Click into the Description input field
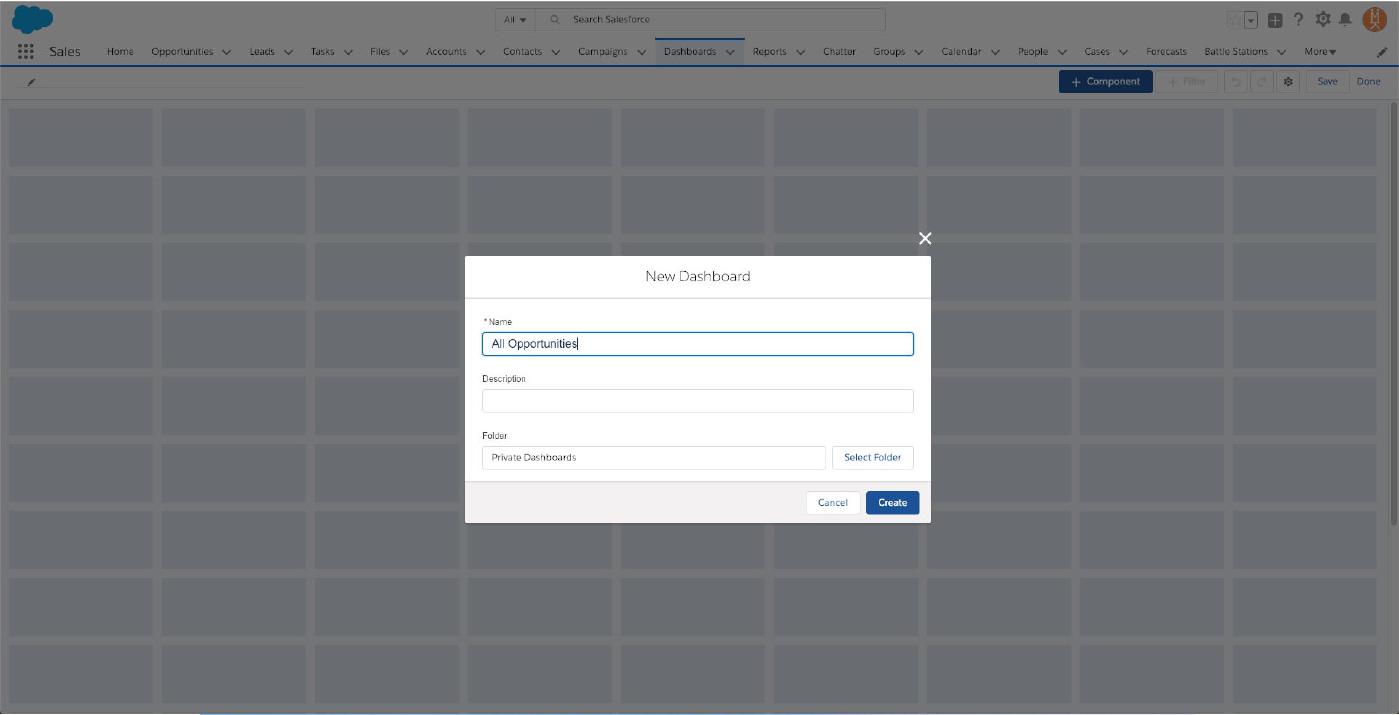The width and height of the screenshot is (1399, 715). (697, 401)
